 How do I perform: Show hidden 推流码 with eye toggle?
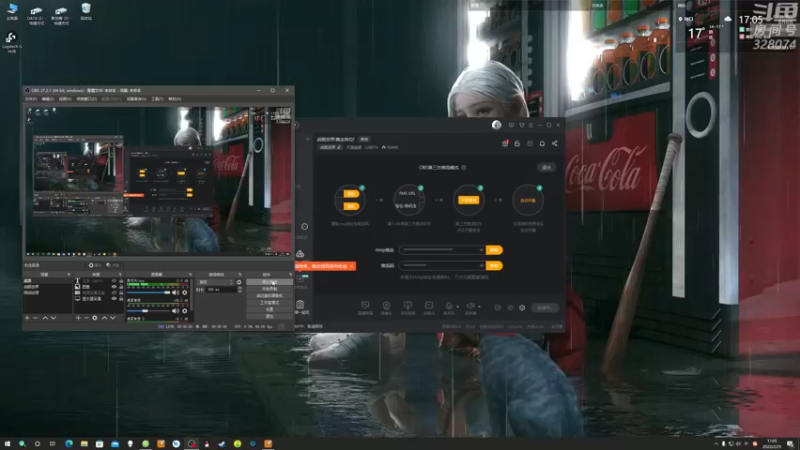click(481, 265)
